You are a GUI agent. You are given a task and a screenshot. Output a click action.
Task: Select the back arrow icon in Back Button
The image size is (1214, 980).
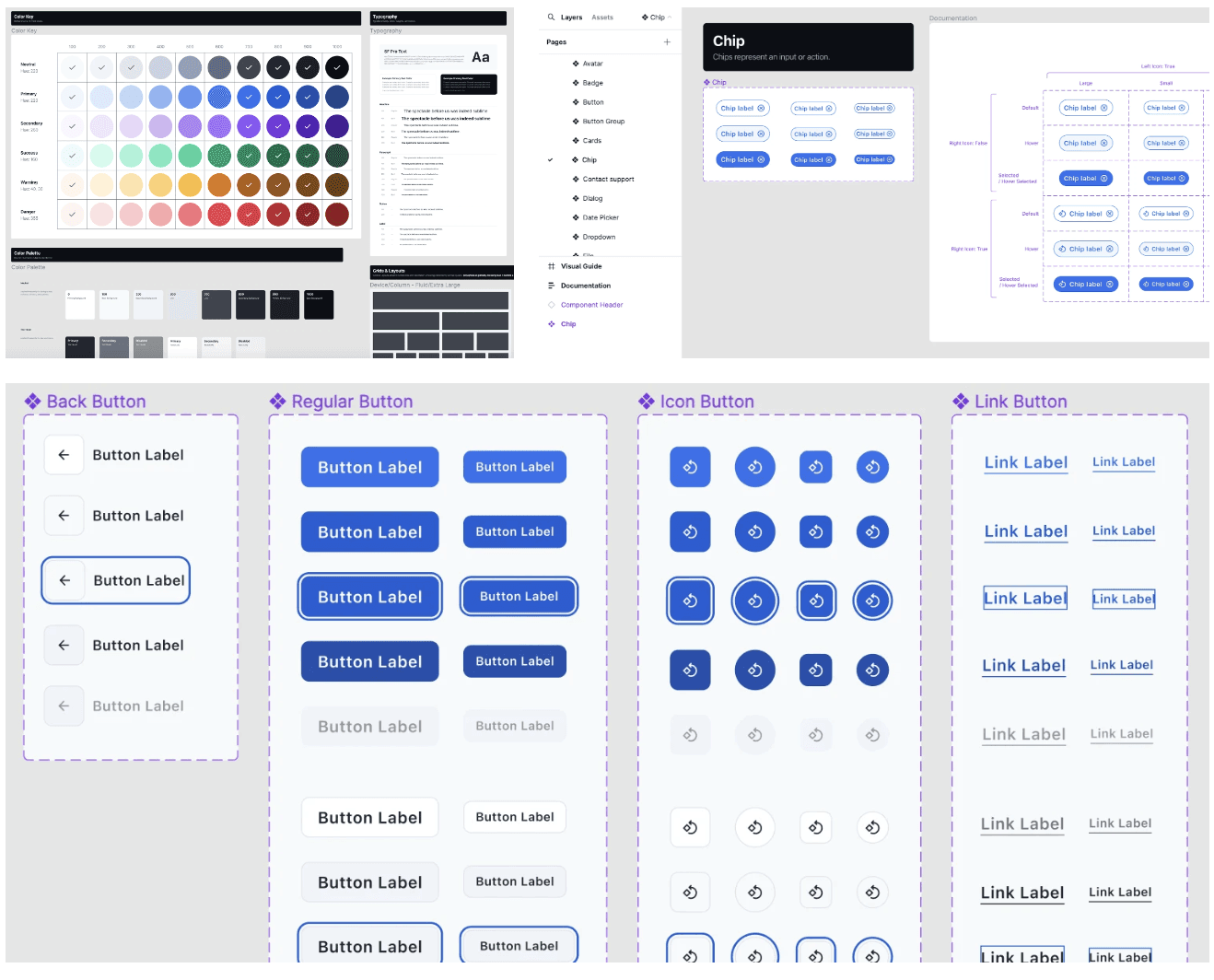click(x=64, y=454)
